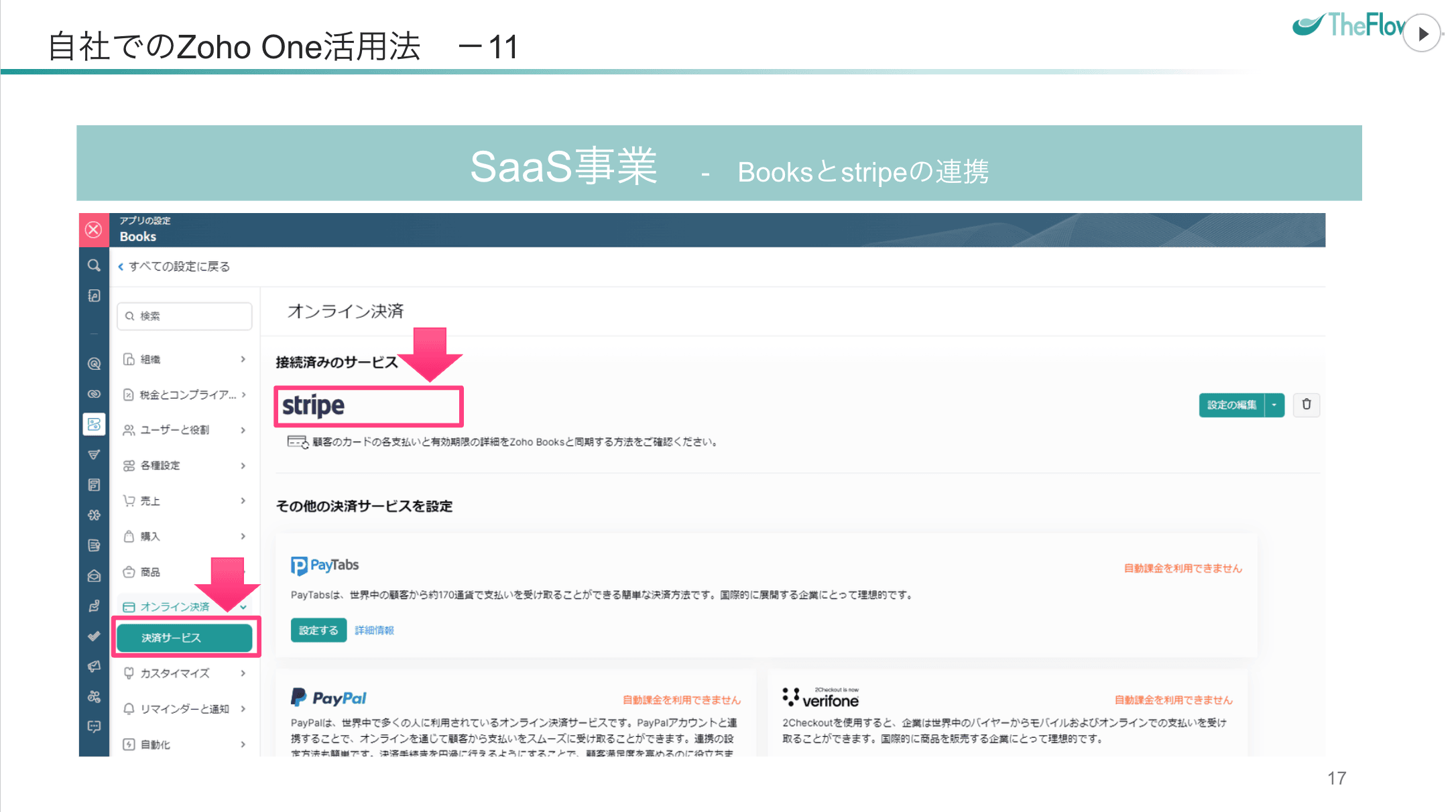Click the red close X icon
Image resolution: width=1456 pixels, height=812 pixels.
click(x=94, y=230)
